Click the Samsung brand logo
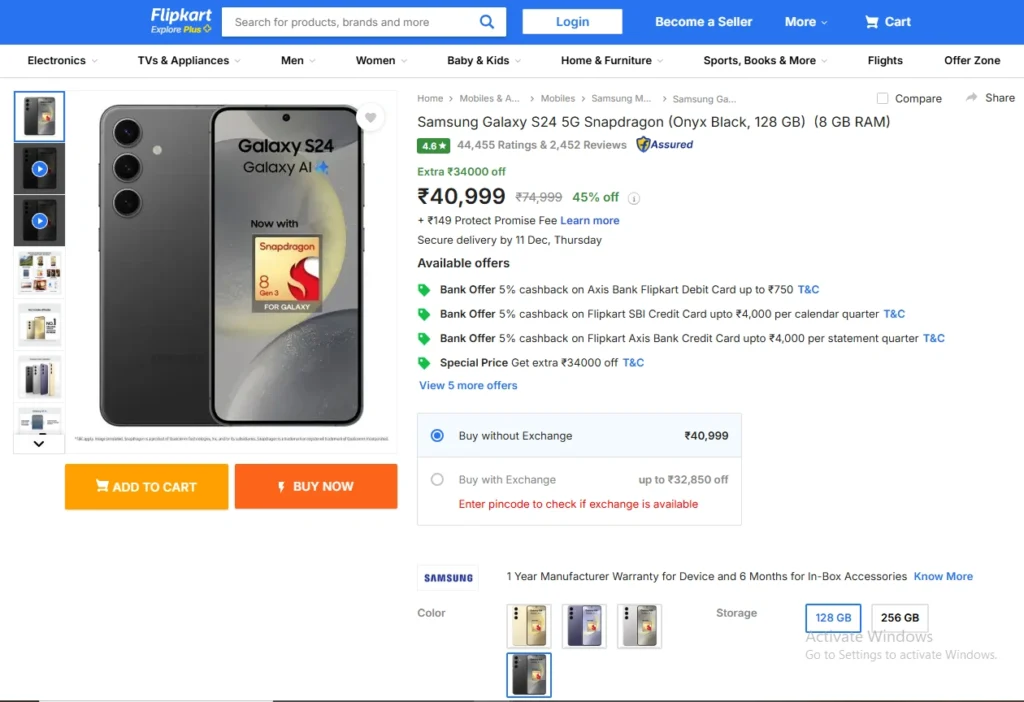This screenshot has width=1024, height=702. (x=448, y=578)
